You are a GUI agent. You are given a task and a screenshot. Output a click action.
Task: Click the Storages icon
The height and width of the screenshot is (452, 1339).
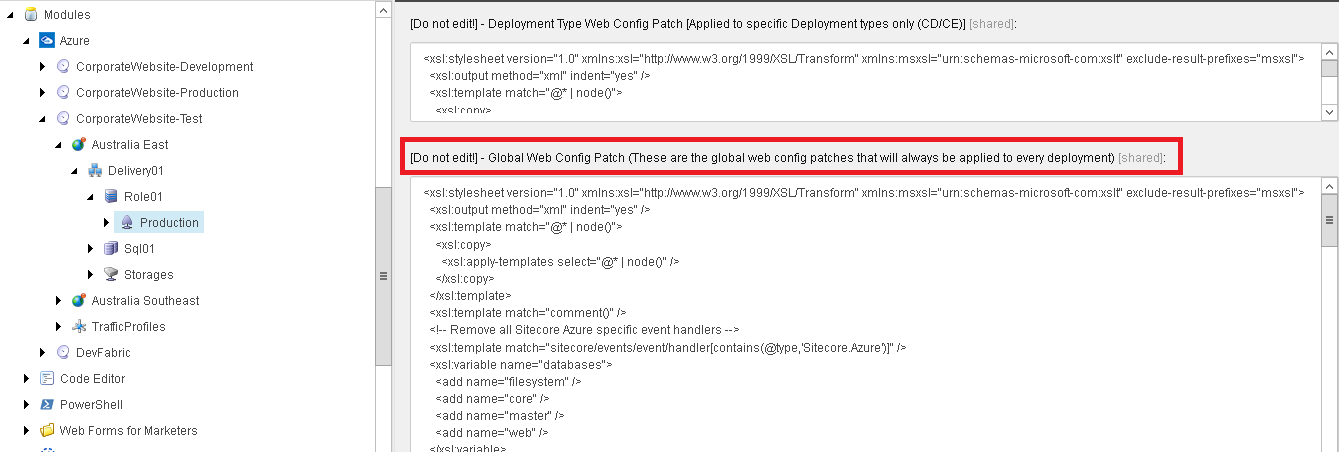pos(111,275)
